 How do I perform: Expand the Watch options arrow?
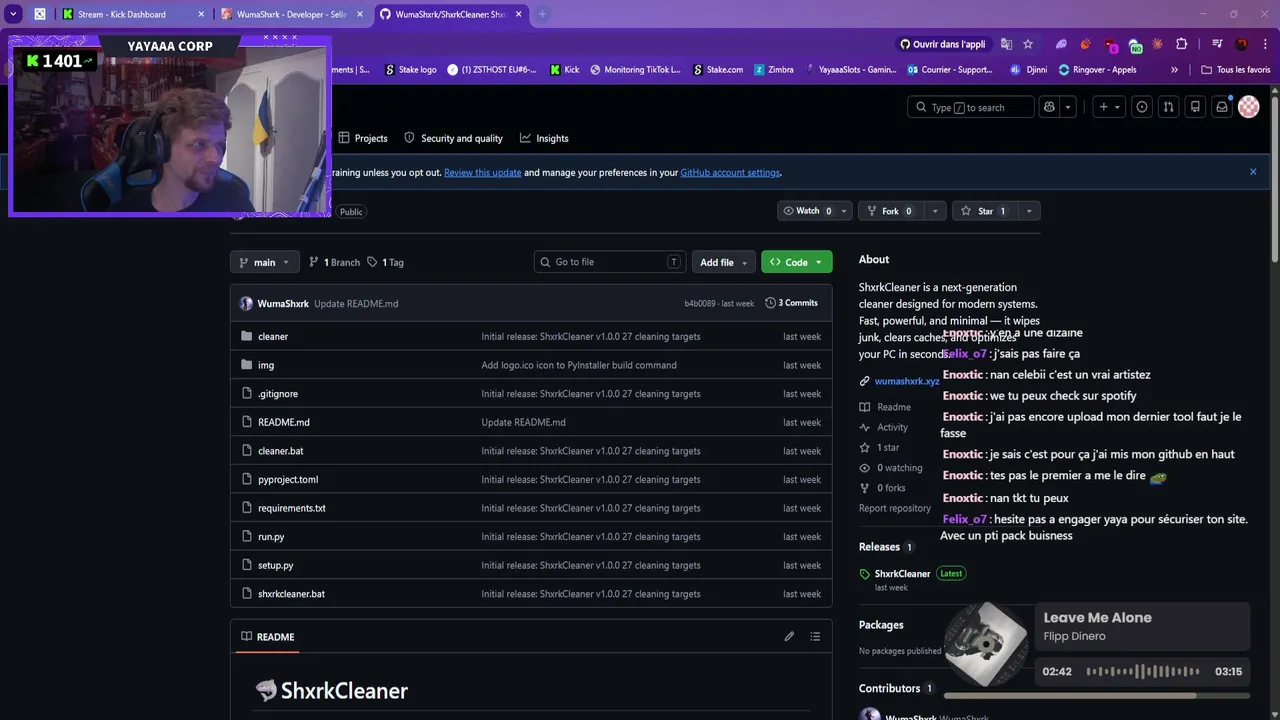pyautogui.click(x=843, y=211)
